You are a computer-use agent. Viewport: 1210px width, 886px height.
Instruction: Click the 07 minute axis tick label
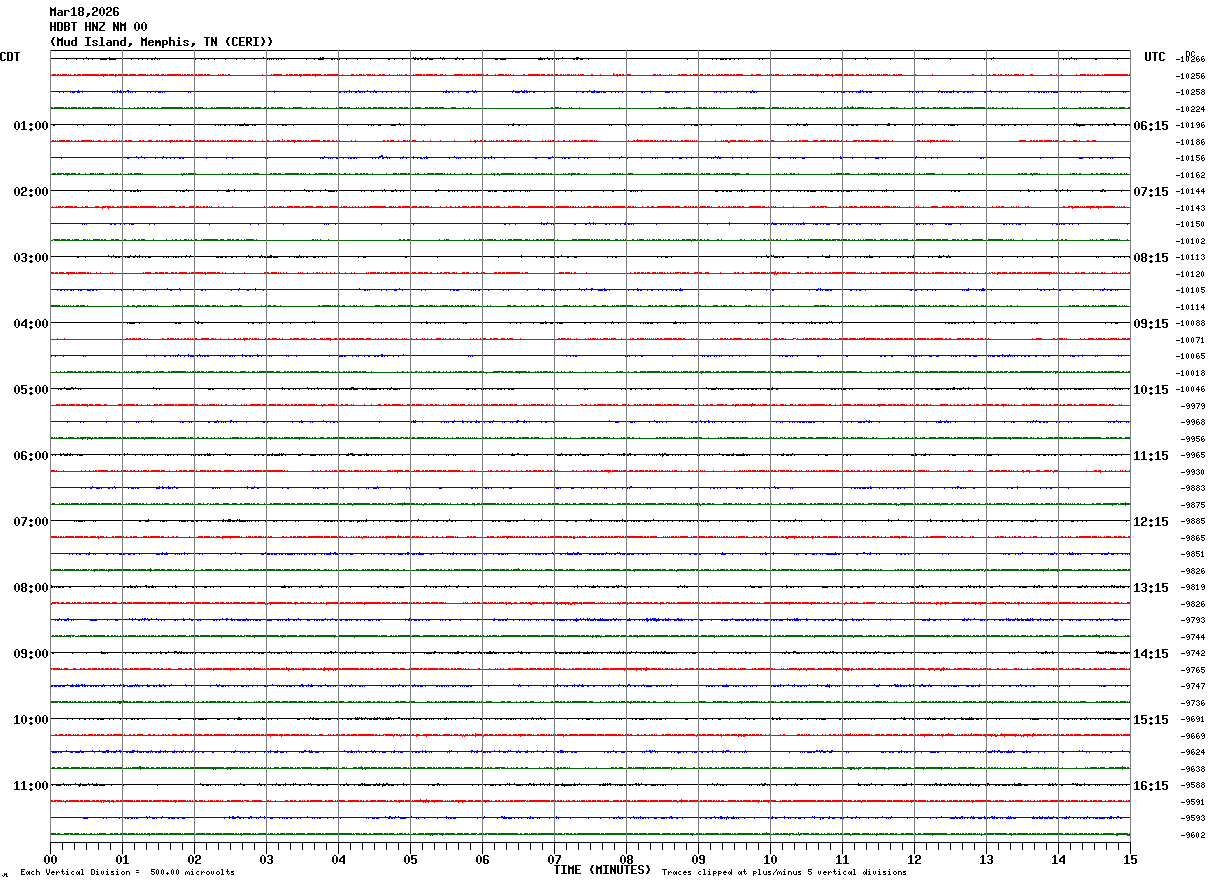[x=554, y=860]
